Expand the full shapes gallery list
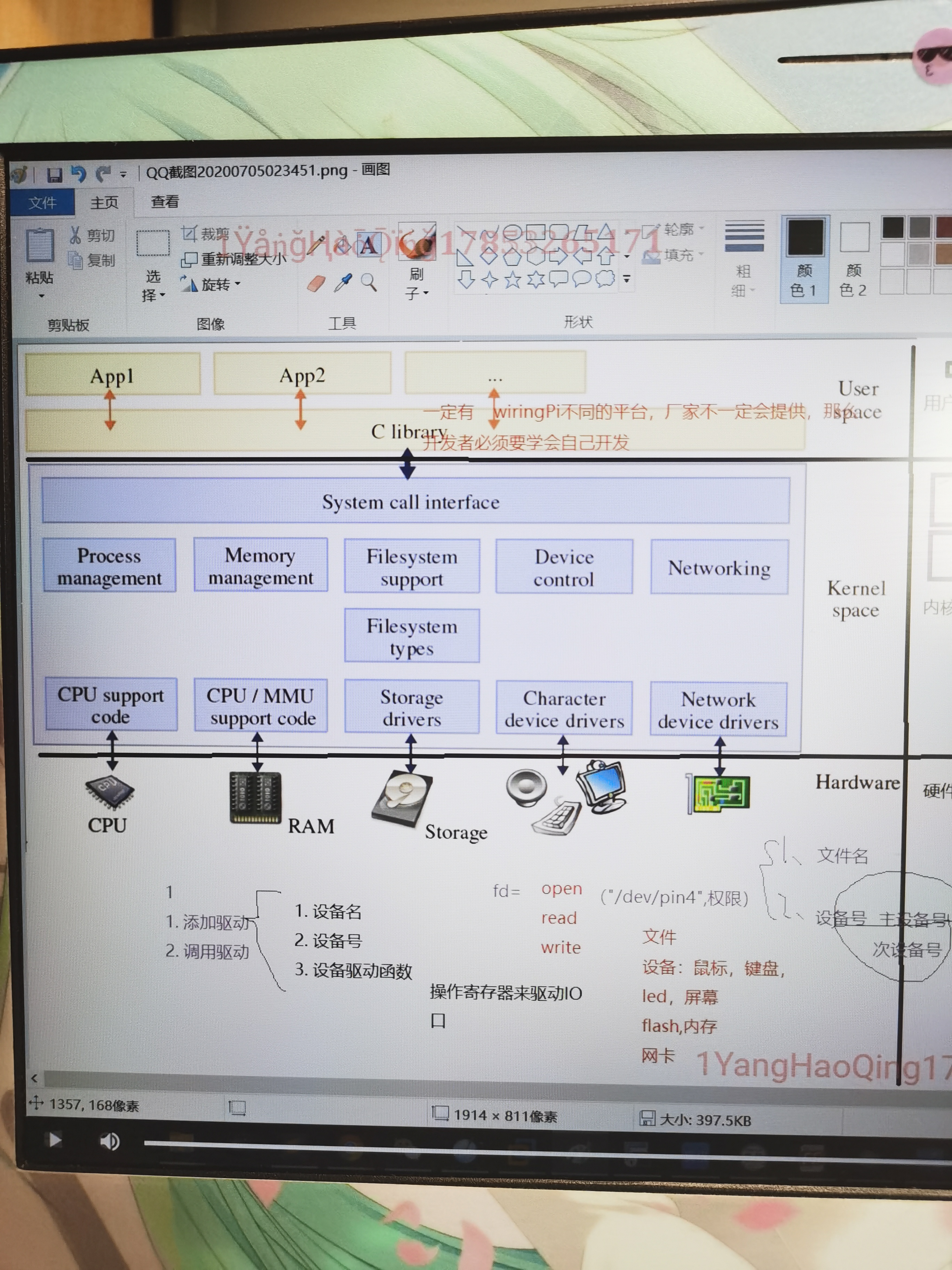This screenshot has height=1270, width=952. [627, 279]
